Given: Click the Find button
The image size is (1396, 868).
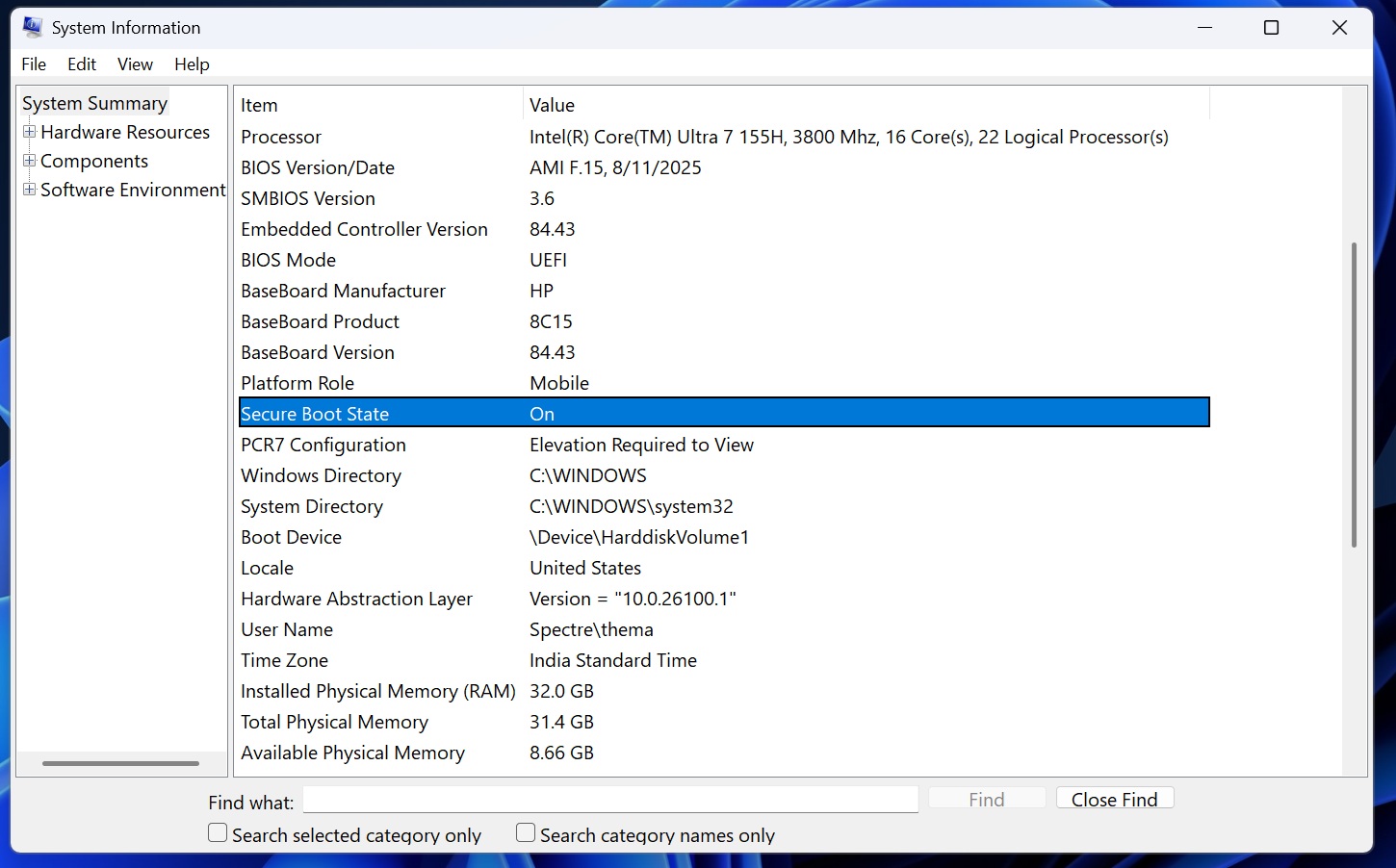Looking at the screenshot, I should pyautogui.click(x=986, y=798).
